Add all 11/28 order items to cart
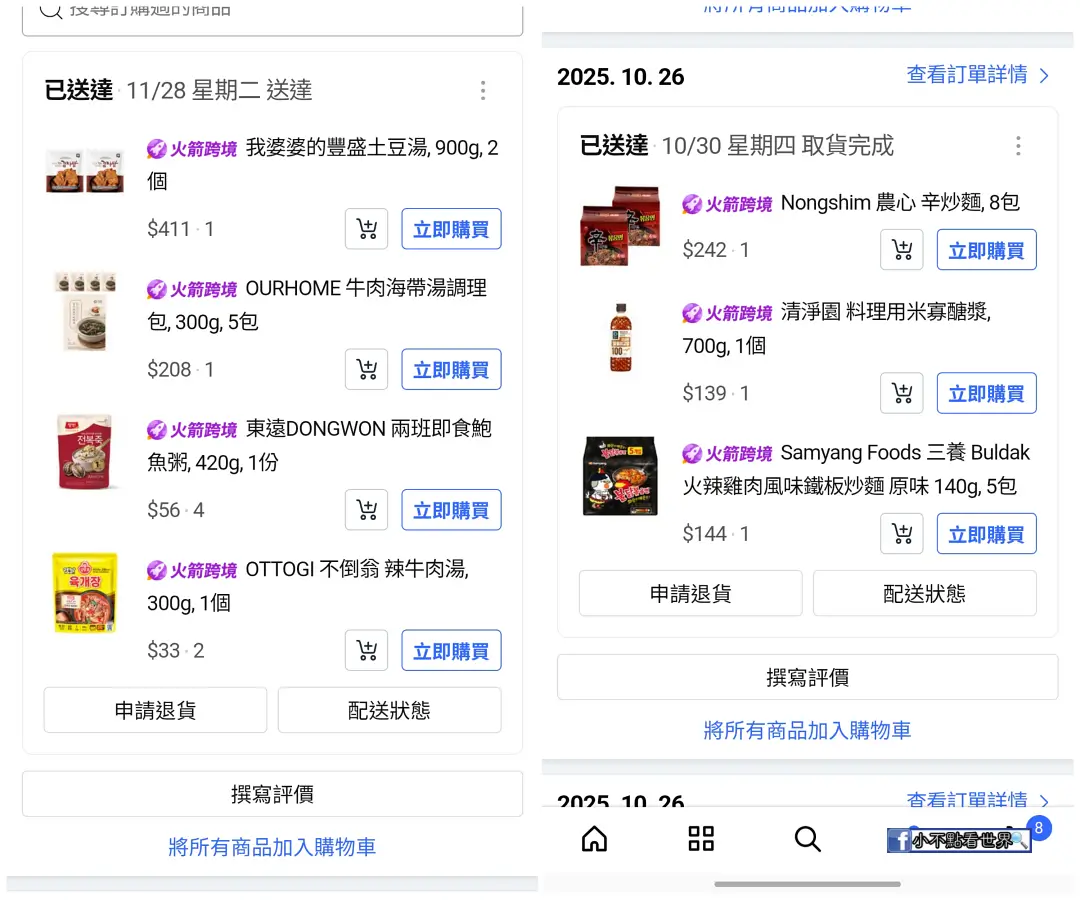The height and width of the screenshot is (900, 1080). [272, 846]
